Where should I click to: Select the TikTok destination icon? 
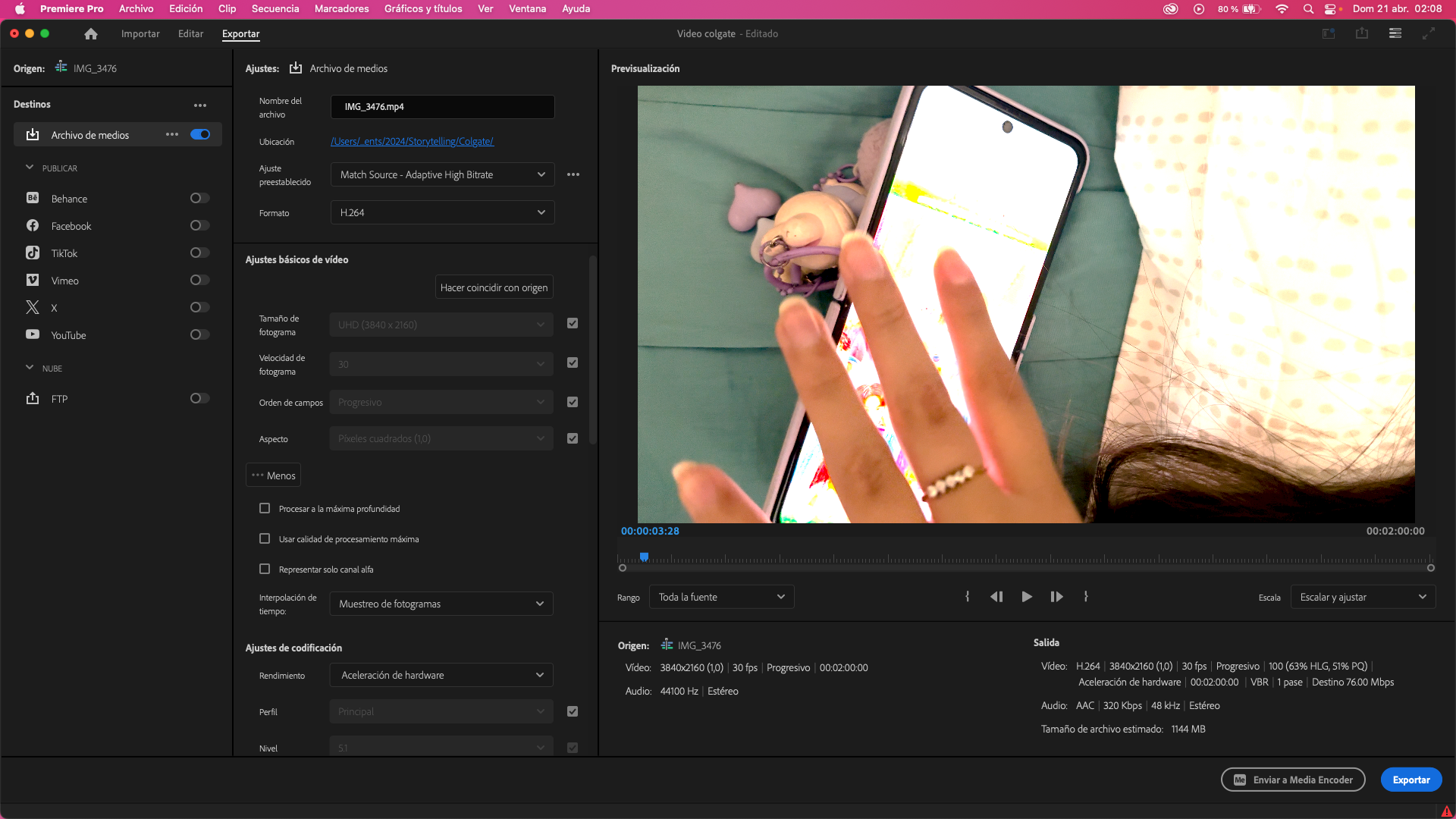(x=33, y=253)
